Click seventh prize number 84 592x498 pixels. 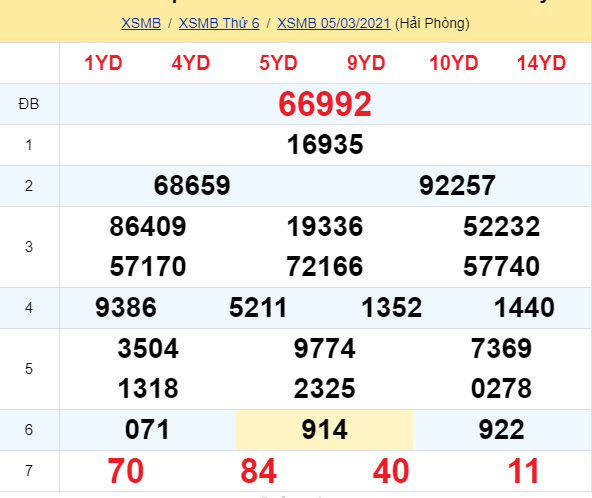259,471
